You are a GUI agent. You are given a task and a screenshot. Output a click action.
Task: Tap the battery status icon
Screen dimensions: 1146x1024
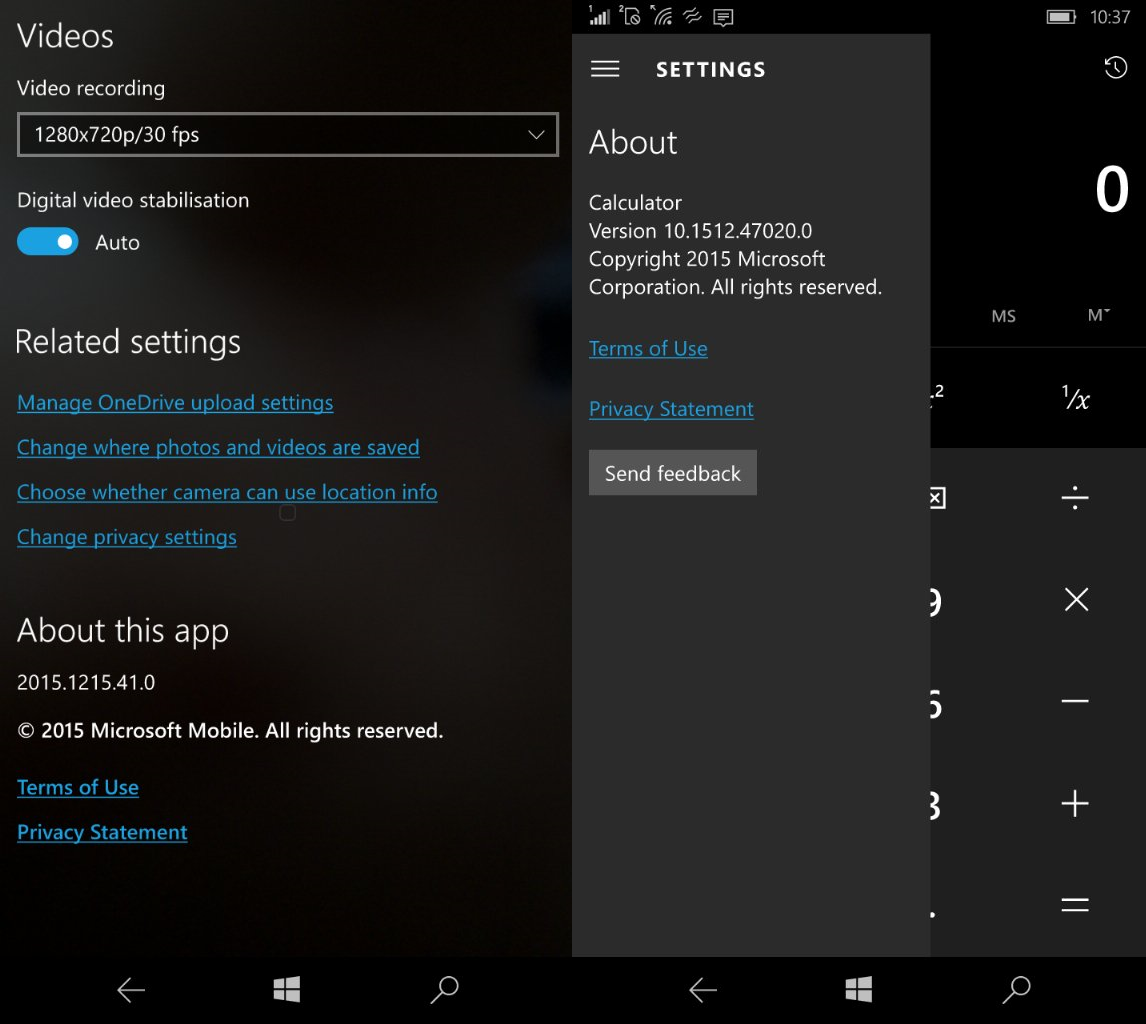click(x=1060, y=17)
